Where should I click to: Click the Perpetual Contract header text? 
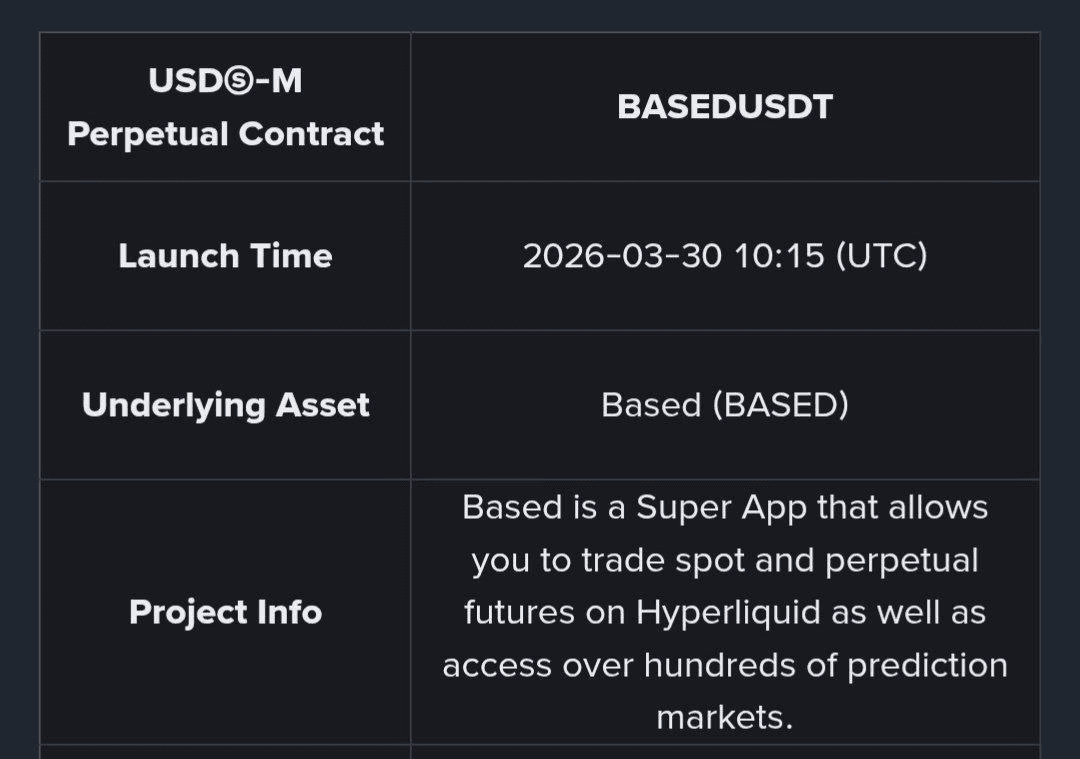point(225,134)
